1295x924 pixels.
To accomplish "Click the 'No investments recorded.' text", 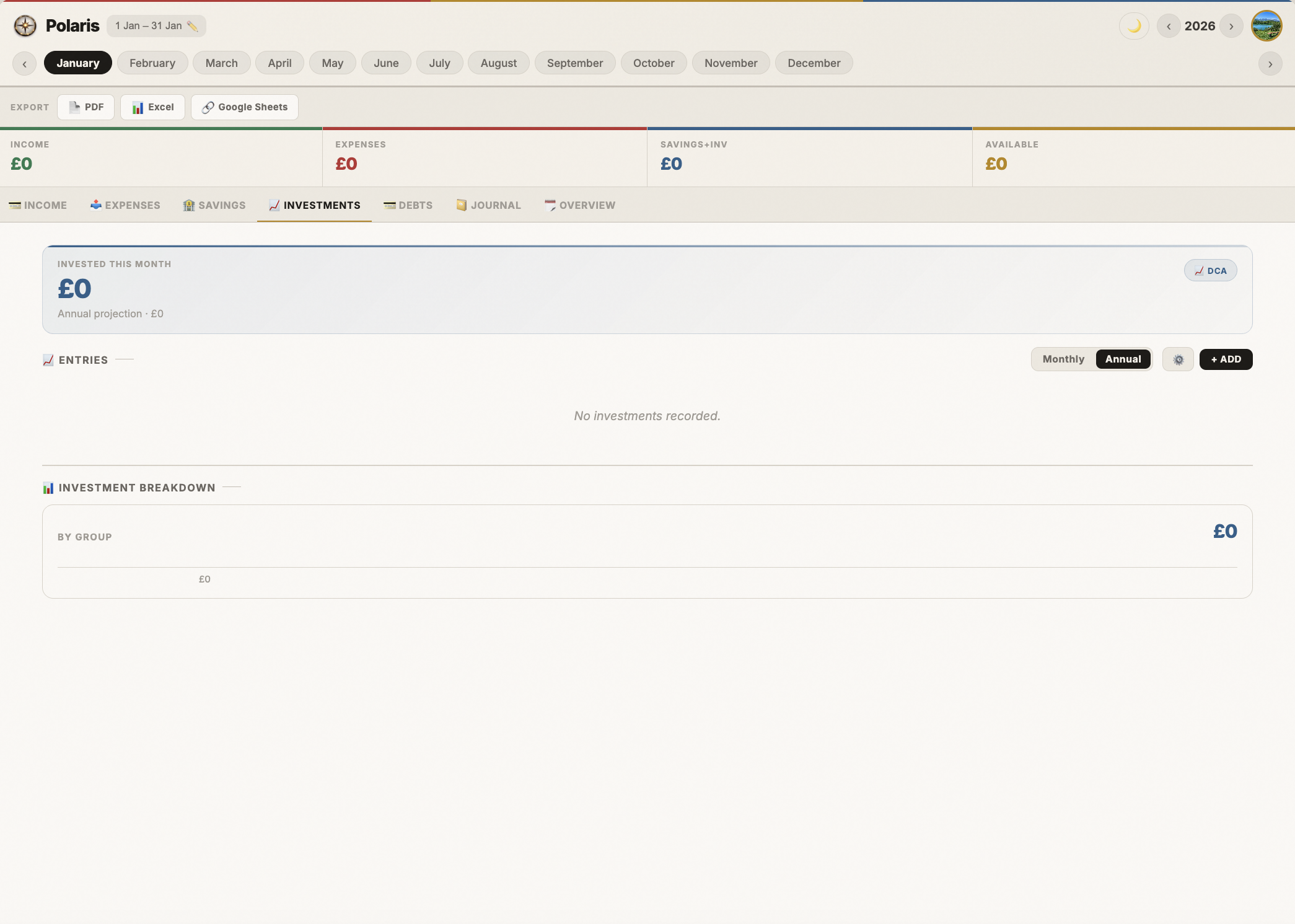I will 647,416.
